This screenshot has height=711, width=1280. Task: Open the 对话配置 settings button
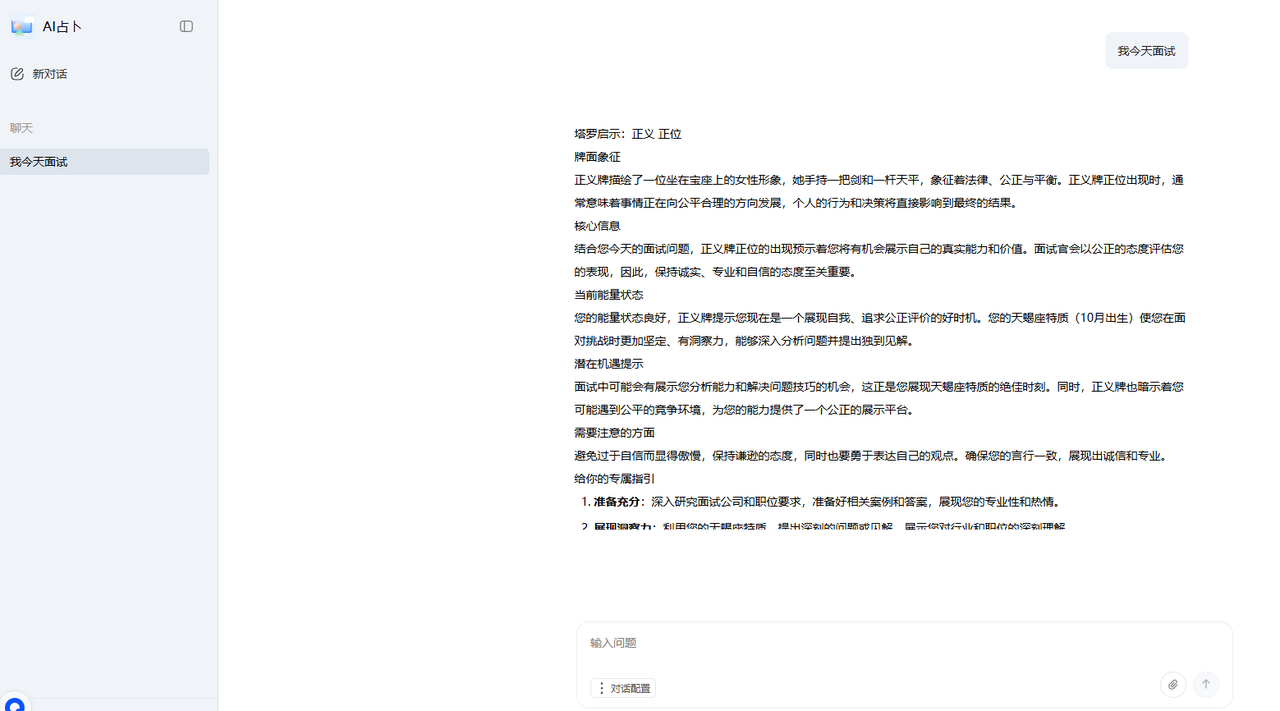pos(623,688)
